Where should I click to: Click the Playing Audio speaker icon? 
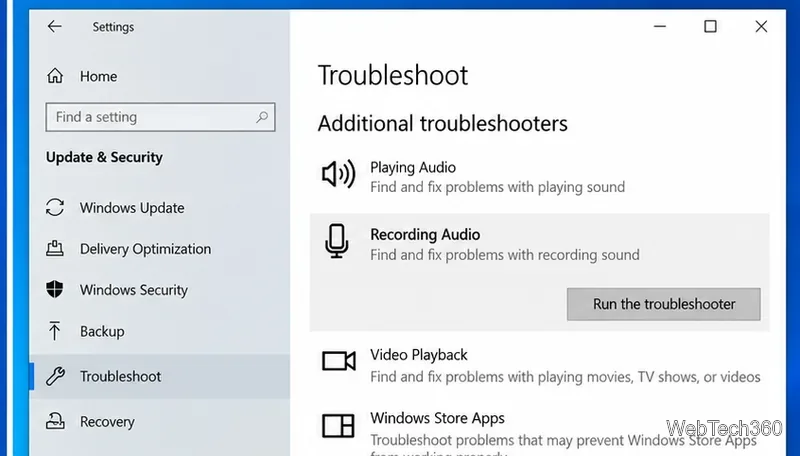pyautogui.click(x=338, y=174)
